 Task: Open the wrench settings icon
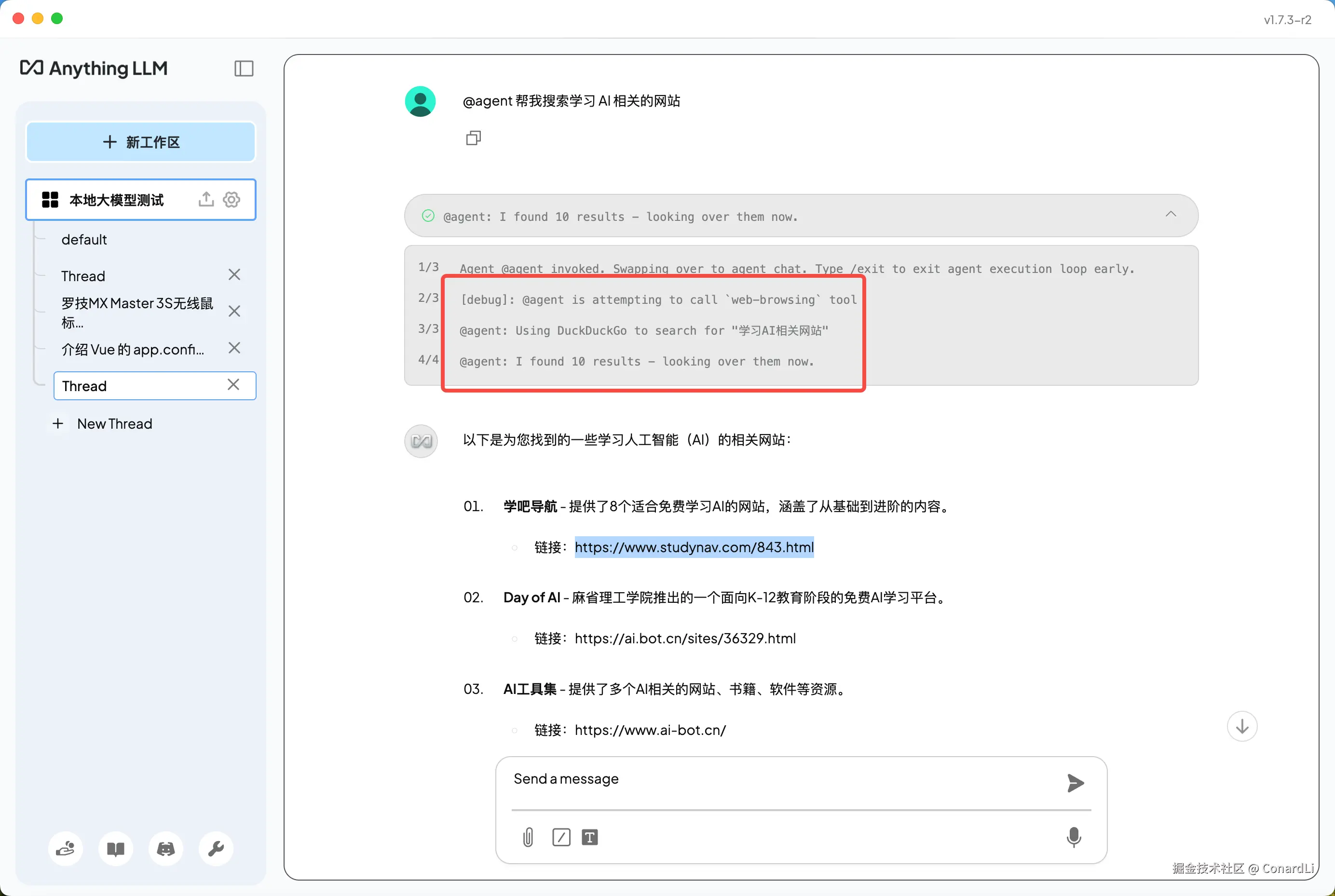click(x=216, y=849)
